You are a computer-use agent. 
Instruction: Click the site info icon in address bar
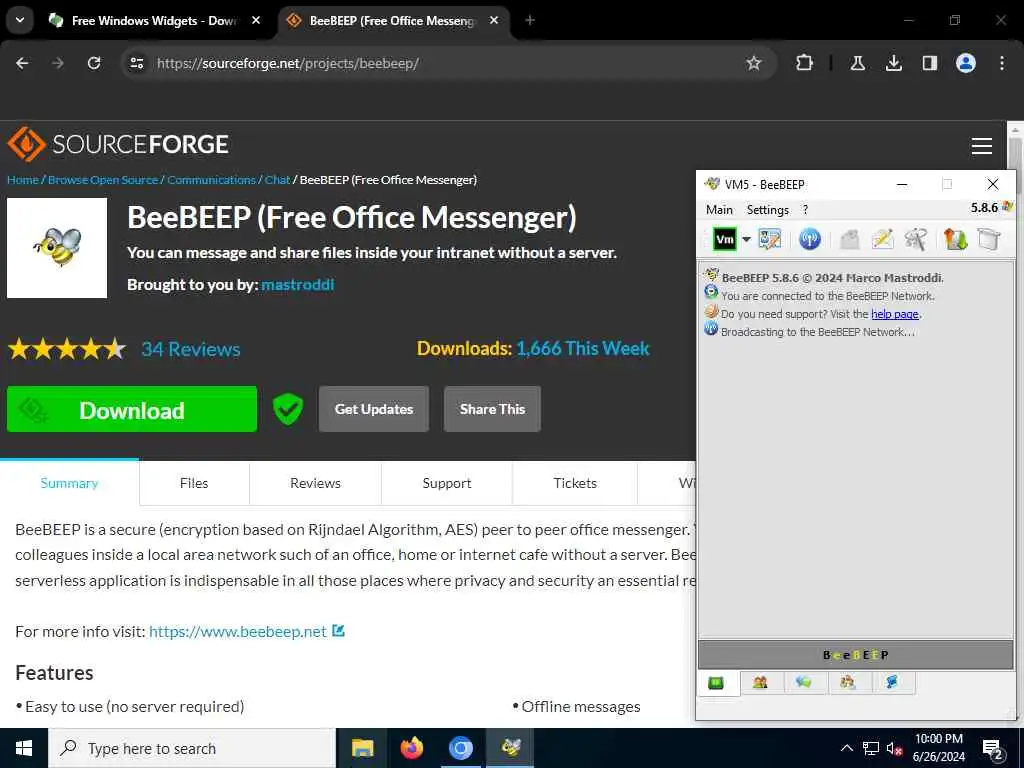pos(137,63)
